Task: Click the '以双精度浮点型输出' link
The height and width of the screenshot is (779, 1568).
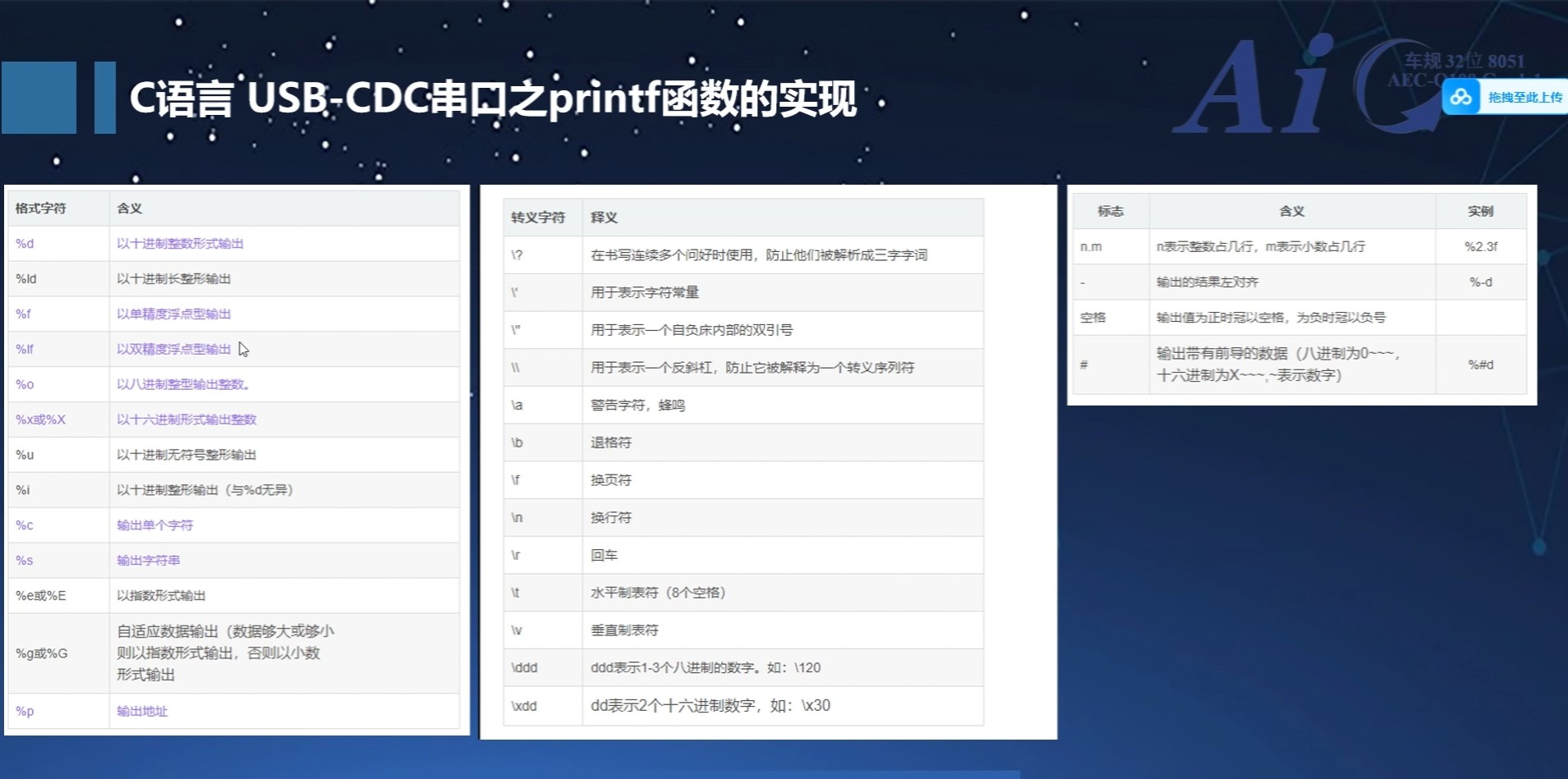Action: (x=173, y=350)
